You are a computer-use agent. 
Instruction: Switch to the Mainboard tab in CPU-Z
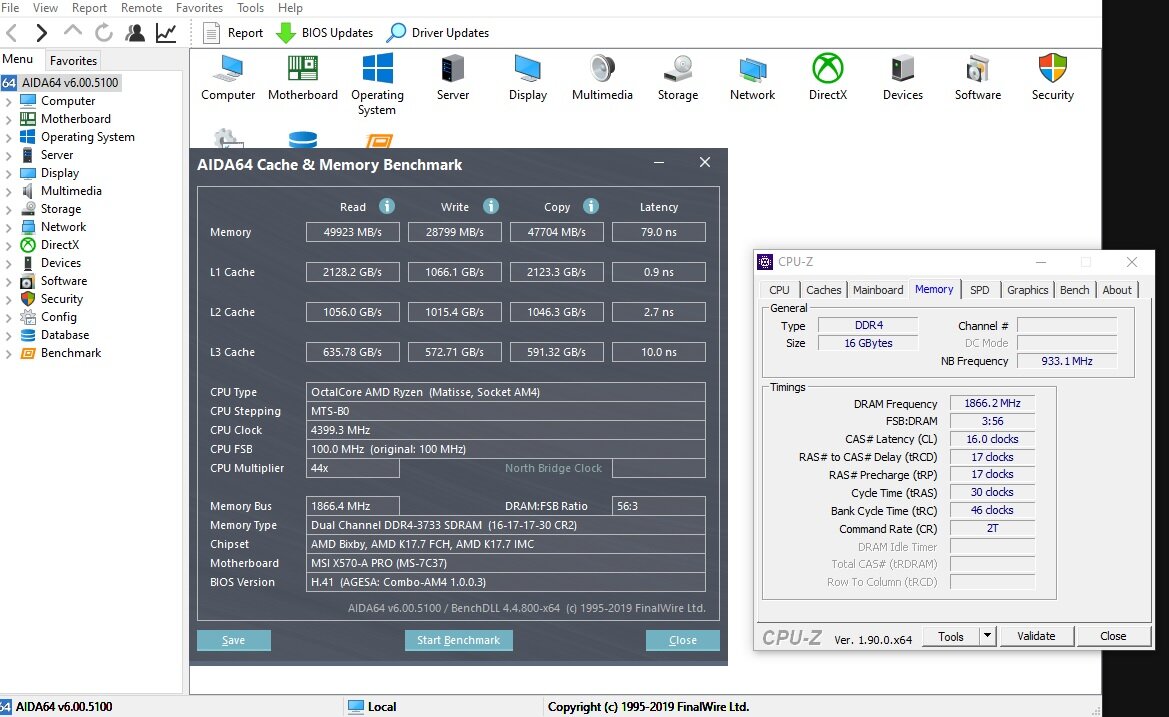click(x=878, y=290)
